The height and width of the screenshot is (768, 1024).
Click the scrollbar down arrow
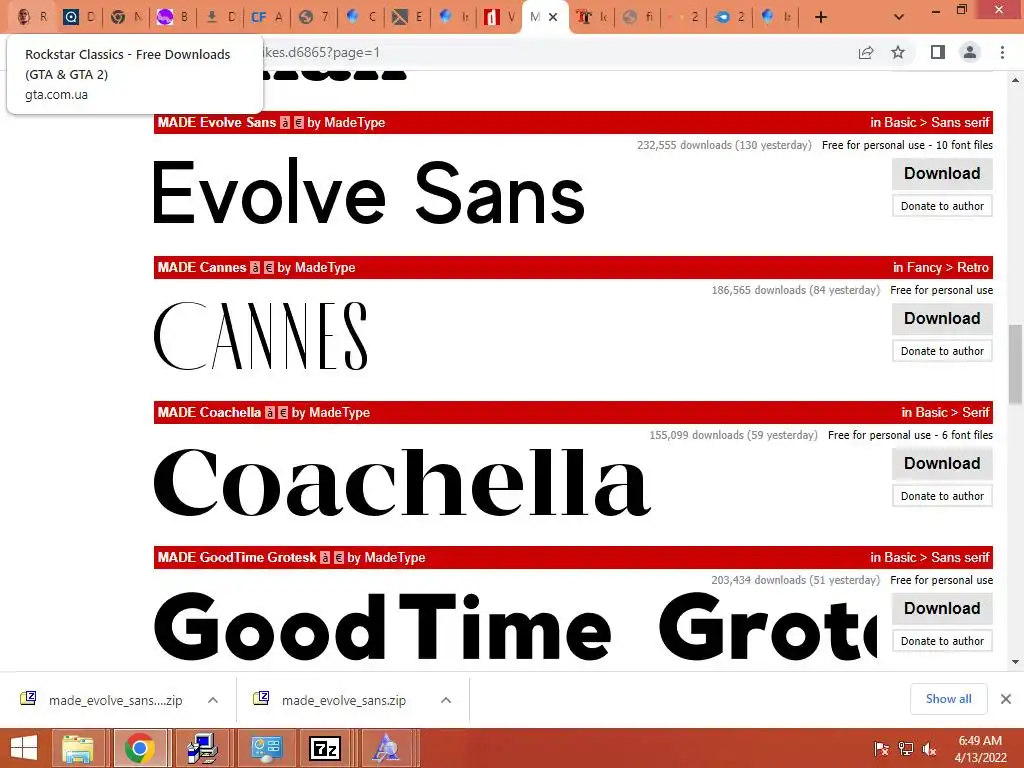1016,662
